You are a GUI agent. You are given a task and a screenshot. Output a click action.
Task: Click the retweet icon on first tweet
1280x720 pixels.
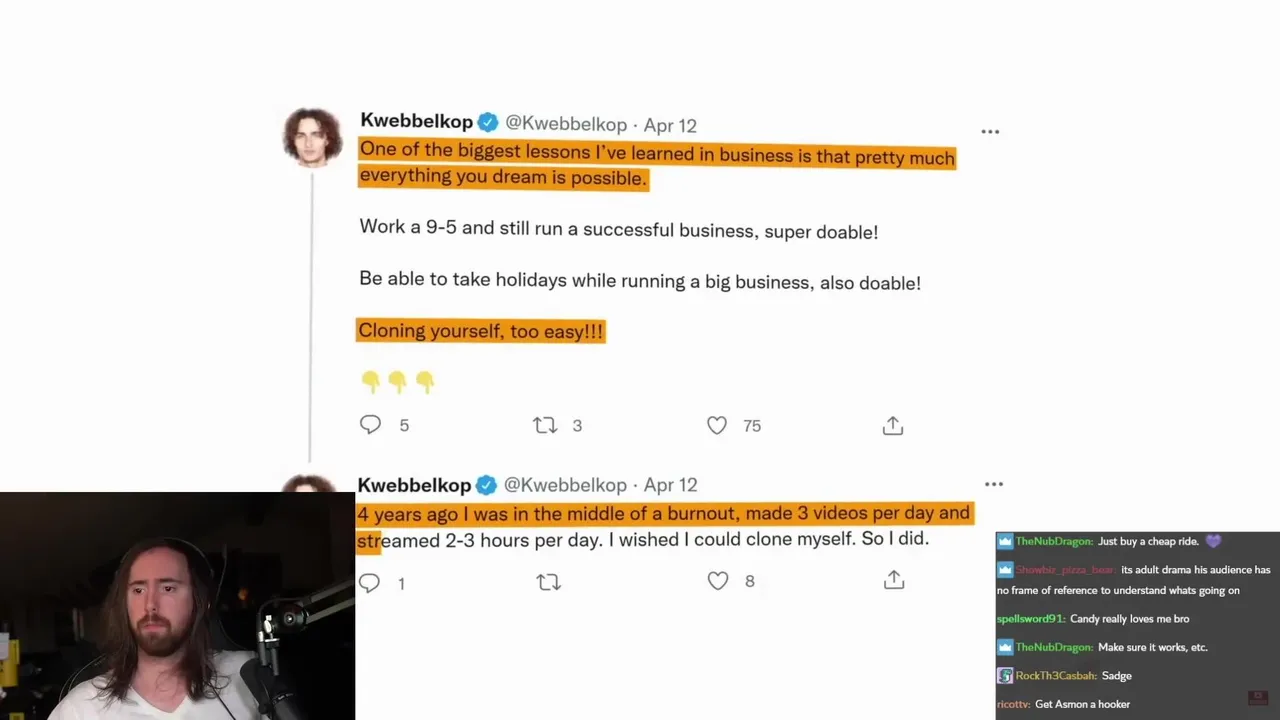pos(545,425)
